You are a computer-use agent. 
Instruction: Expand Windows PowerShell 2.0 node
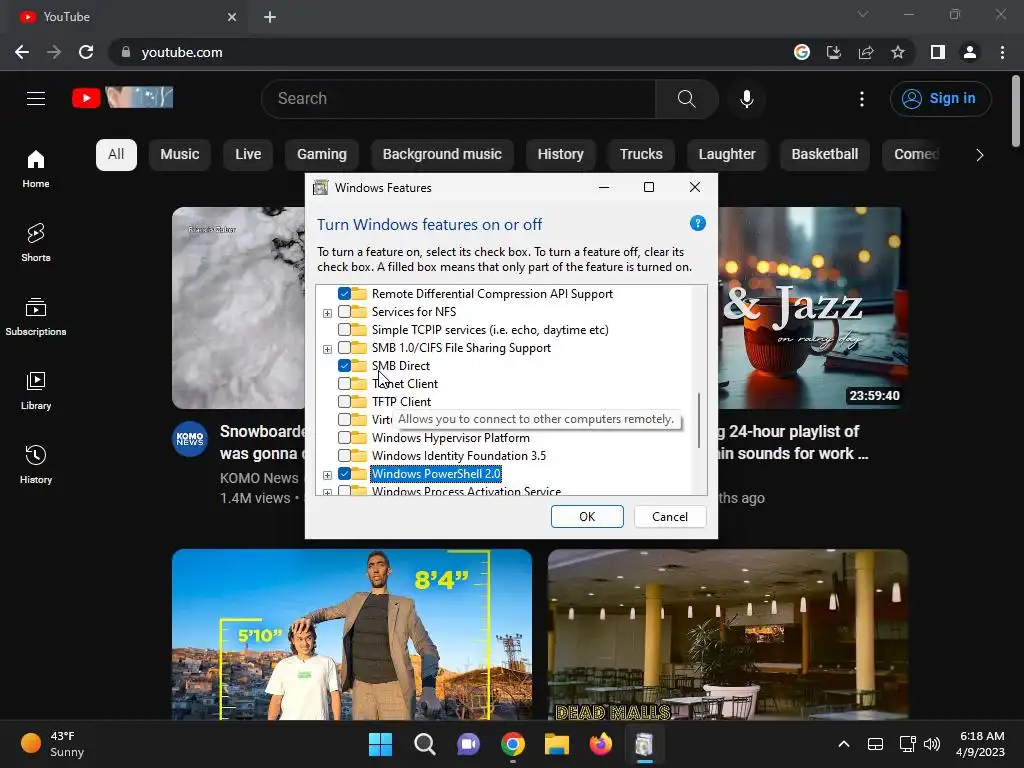pos(327,475)
